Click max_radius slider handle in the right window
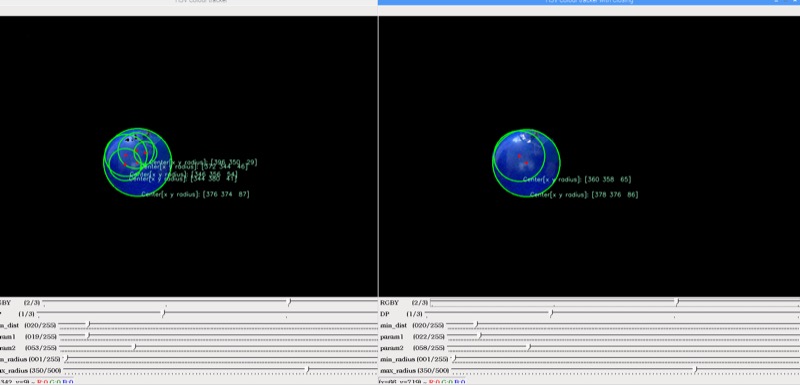The width and height of the screenshot is (800, 385). click(695, 370)
